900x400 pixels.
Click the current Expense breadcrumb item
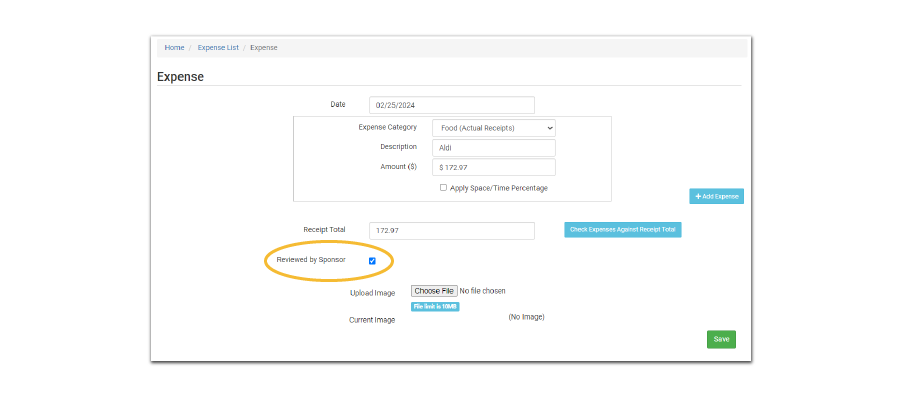coord(264,47)
